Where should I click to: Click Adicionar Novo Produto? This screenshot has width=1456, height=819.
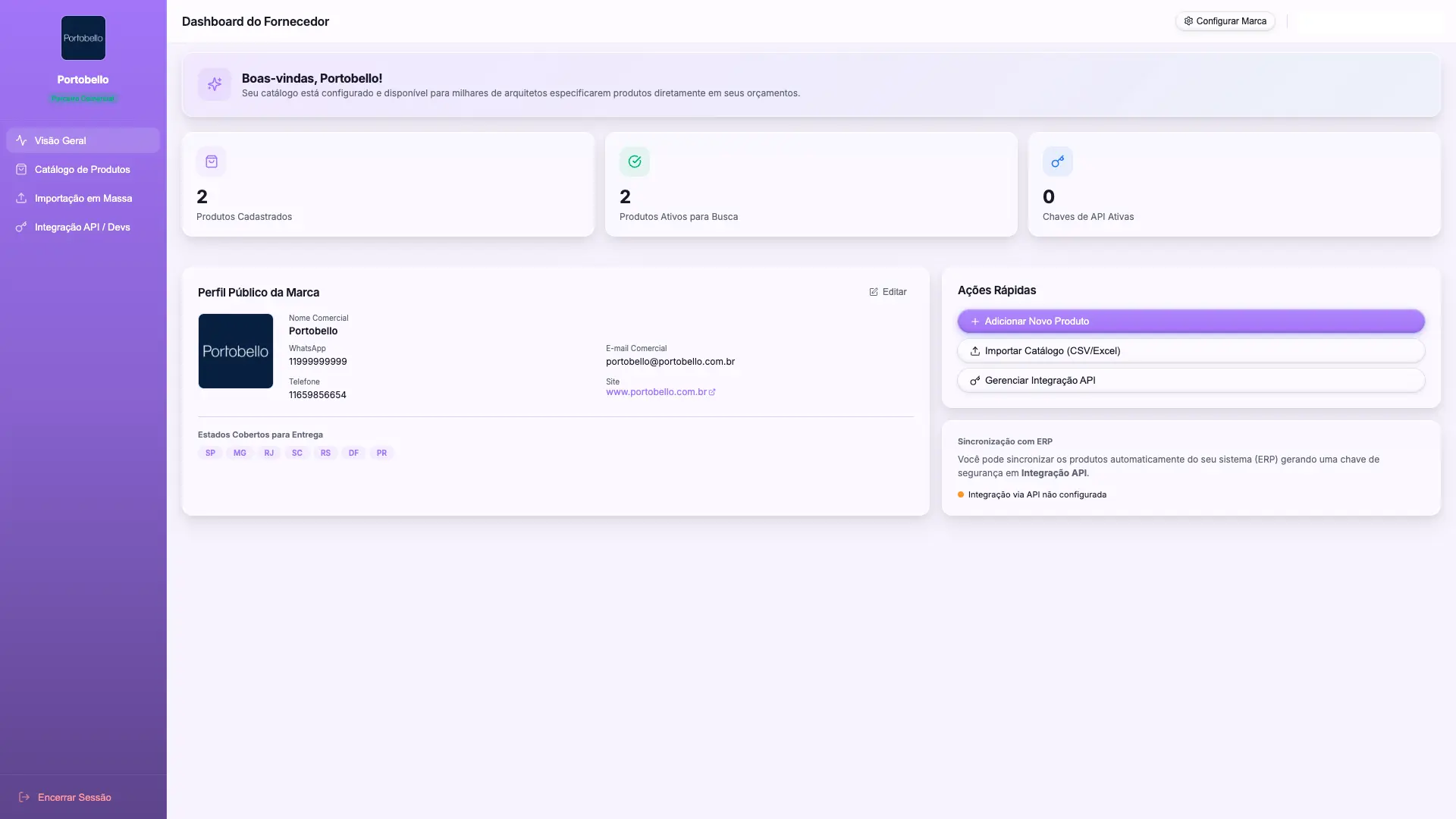1191,322
